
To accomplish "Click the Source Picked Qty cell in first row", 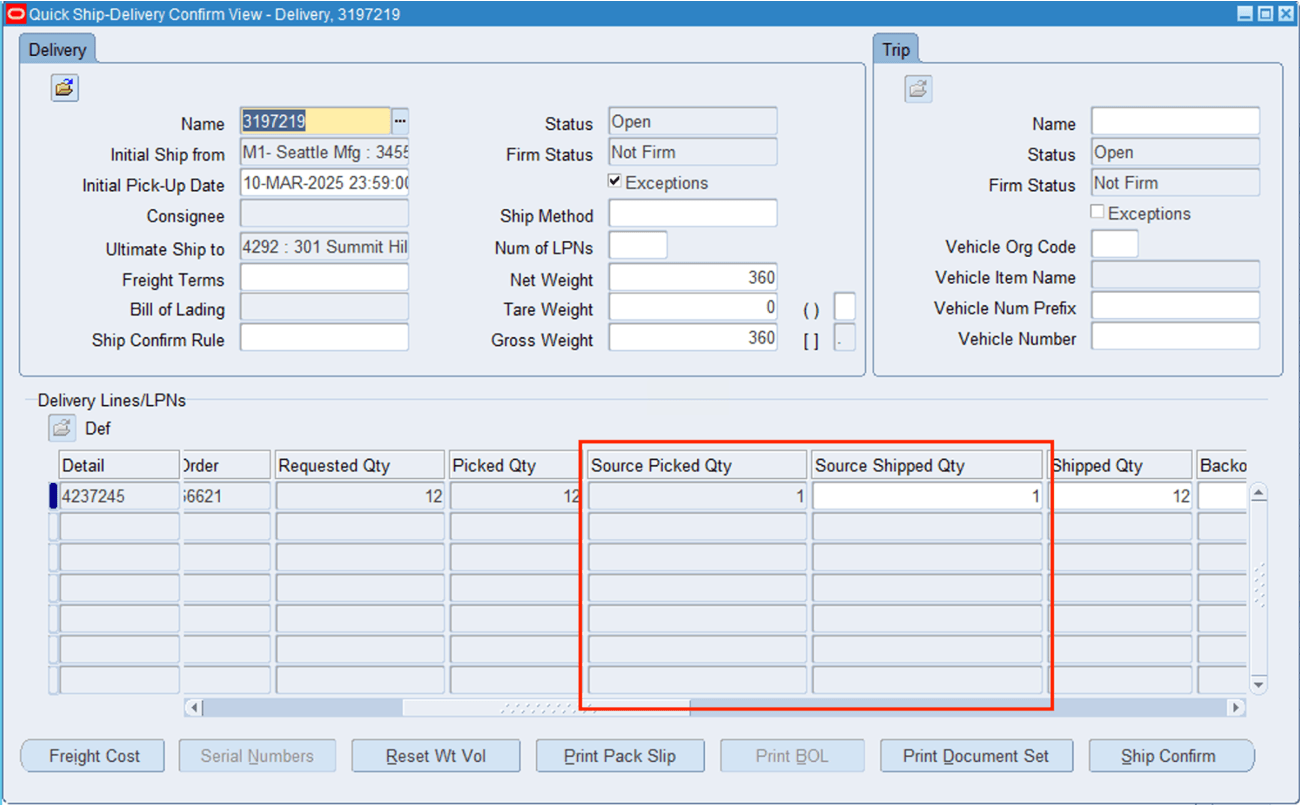I will pos(697,496).
